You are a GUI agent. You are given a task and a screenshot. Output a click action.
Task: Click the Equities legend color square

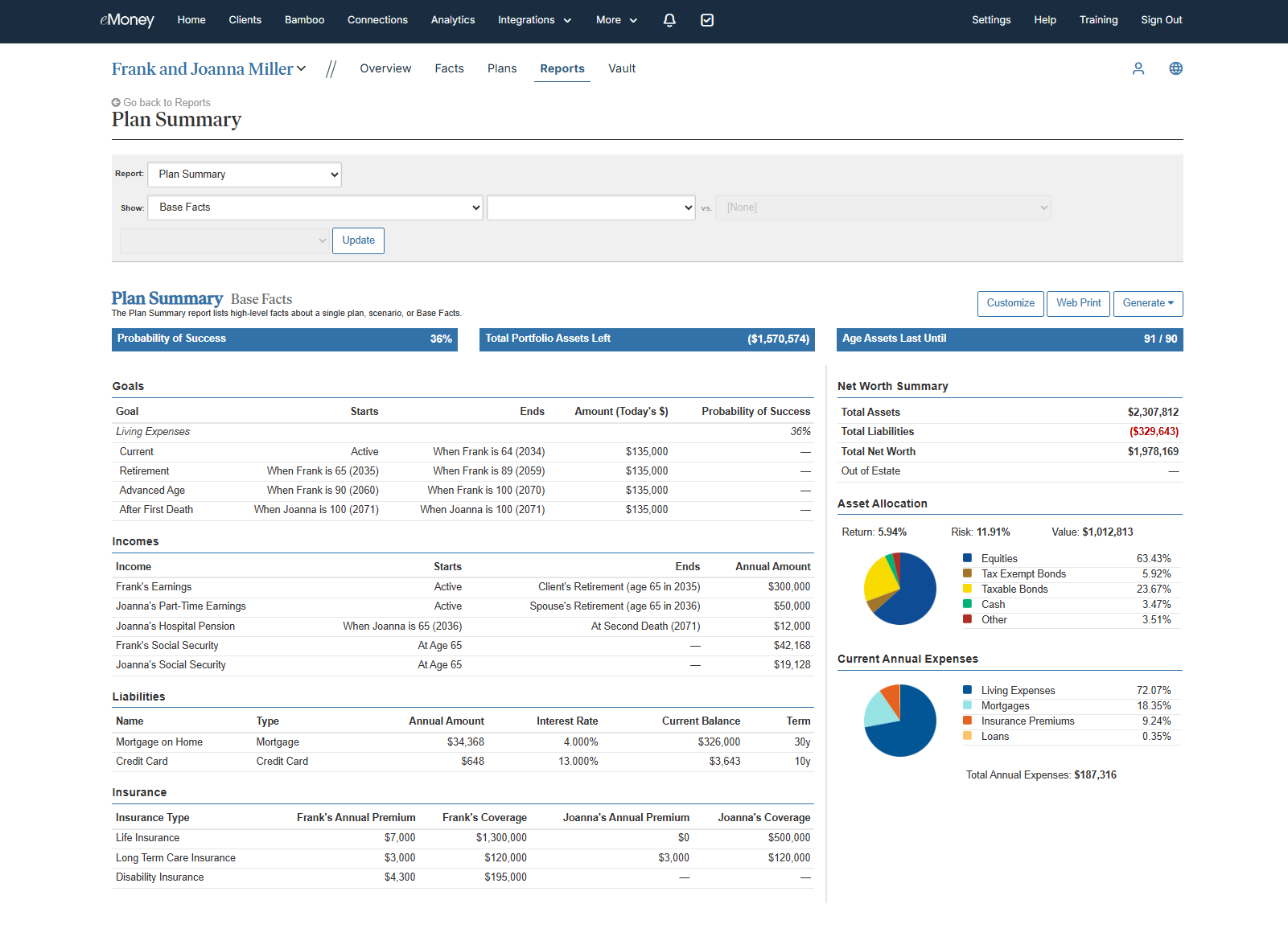click(x=967, y=558)
